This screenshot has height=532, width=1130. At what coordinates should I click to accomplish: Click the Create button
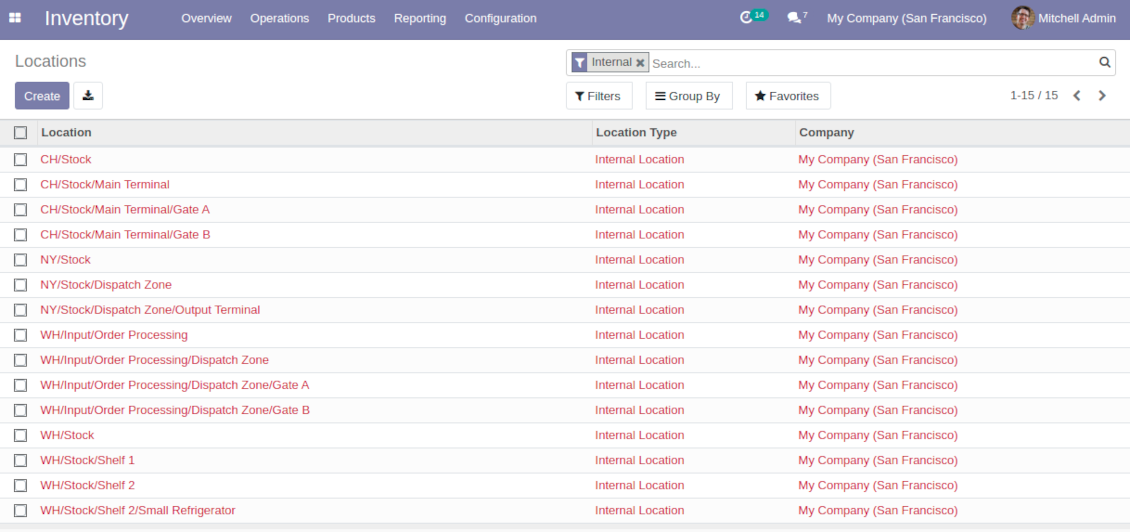(42, 96)
